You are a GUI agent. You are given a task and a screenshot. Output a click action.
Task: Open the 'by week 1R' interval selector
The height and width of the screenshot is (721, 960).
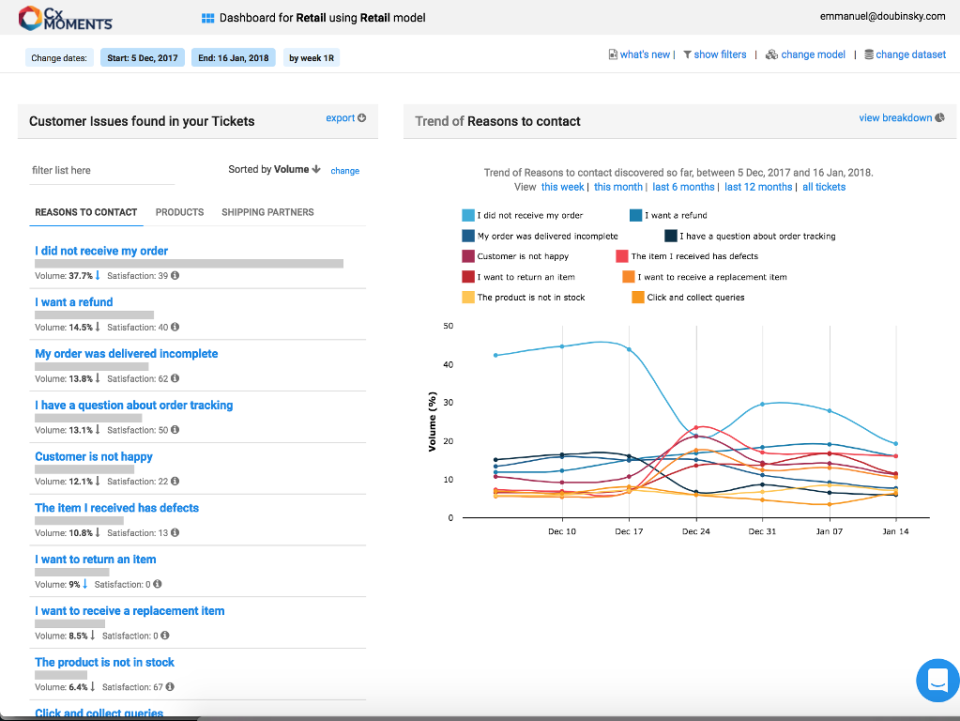click(x=312, y=58)
